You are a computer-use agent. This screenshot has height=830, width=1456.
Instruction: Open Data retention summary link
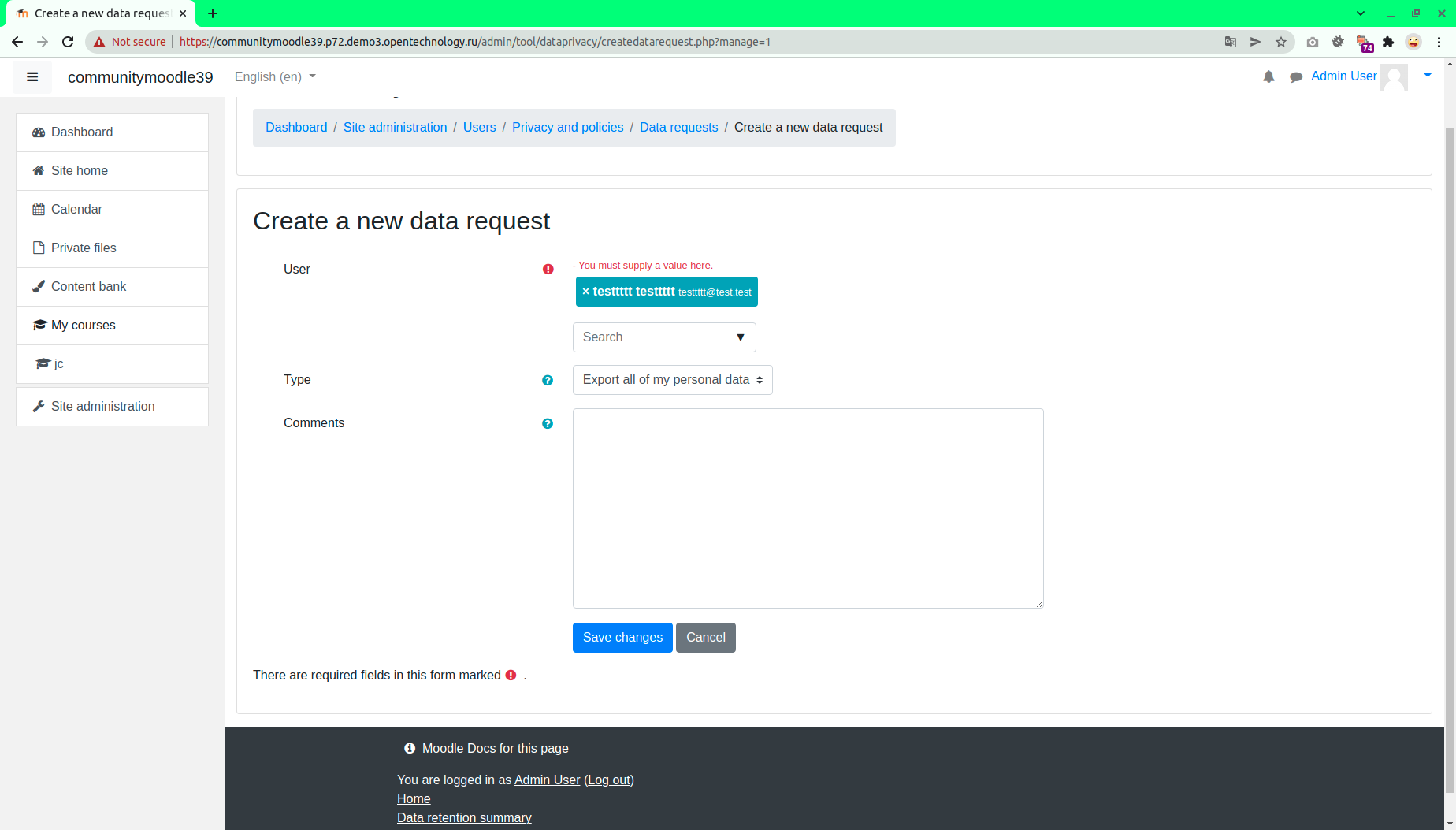[464, 818]
